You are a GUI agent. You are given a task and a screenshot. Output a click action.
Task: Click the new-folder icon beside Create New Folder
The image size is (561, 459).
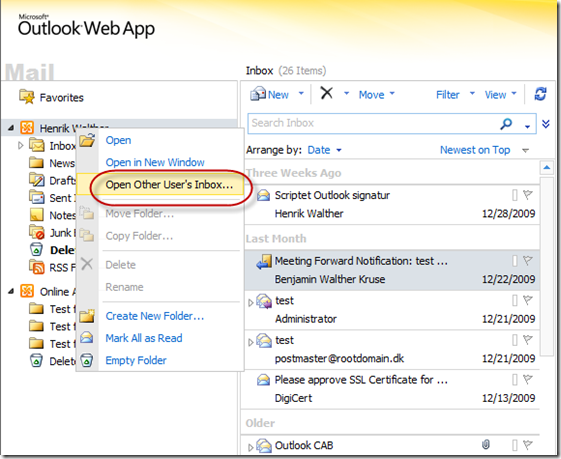87,316
